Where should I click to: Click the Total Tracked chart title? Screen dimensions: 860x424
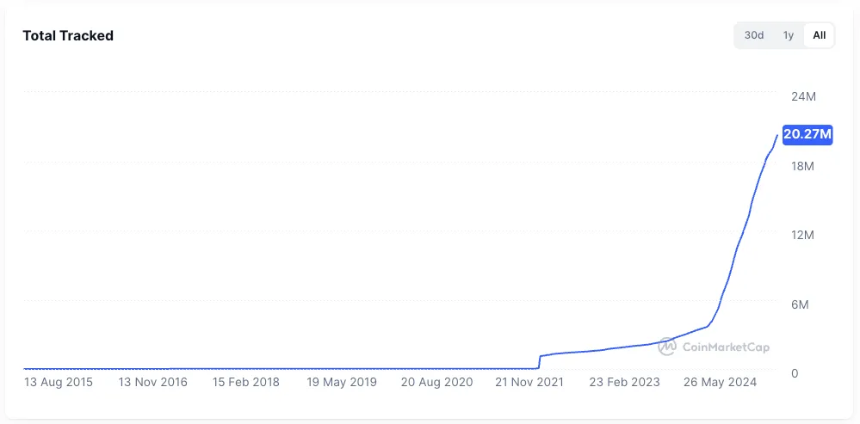tap(68, 36)
